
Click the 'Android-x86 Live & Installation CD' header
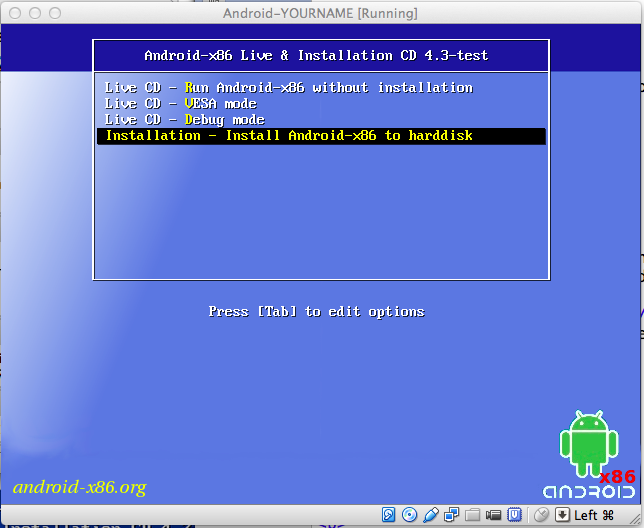[x=316, y=55]
